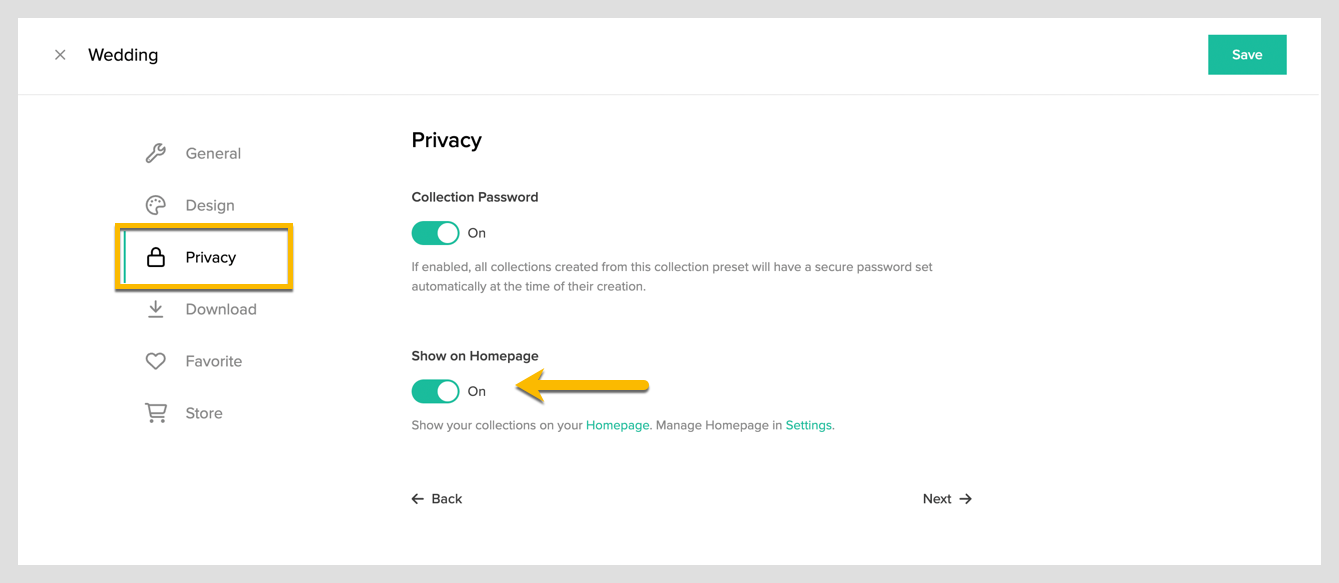Follow the Homepage hyperlink
Screen dimensions: 1339x583
(x=617, y=425)
